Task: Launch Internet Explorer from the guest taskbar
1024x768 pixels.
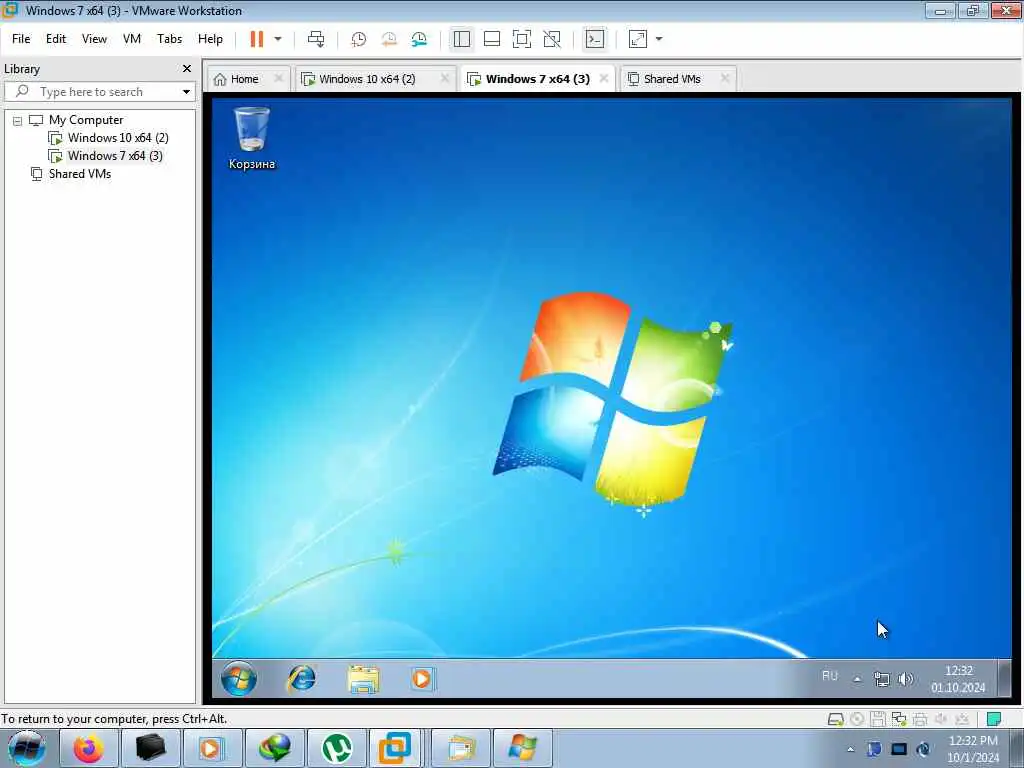Action: tap(302, 679)
